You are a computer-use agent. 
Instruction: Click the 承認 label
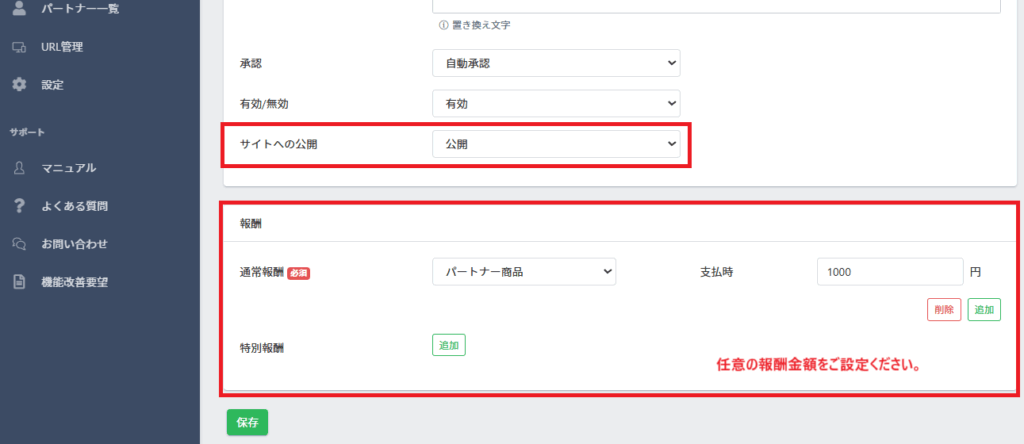coord(251,63)
